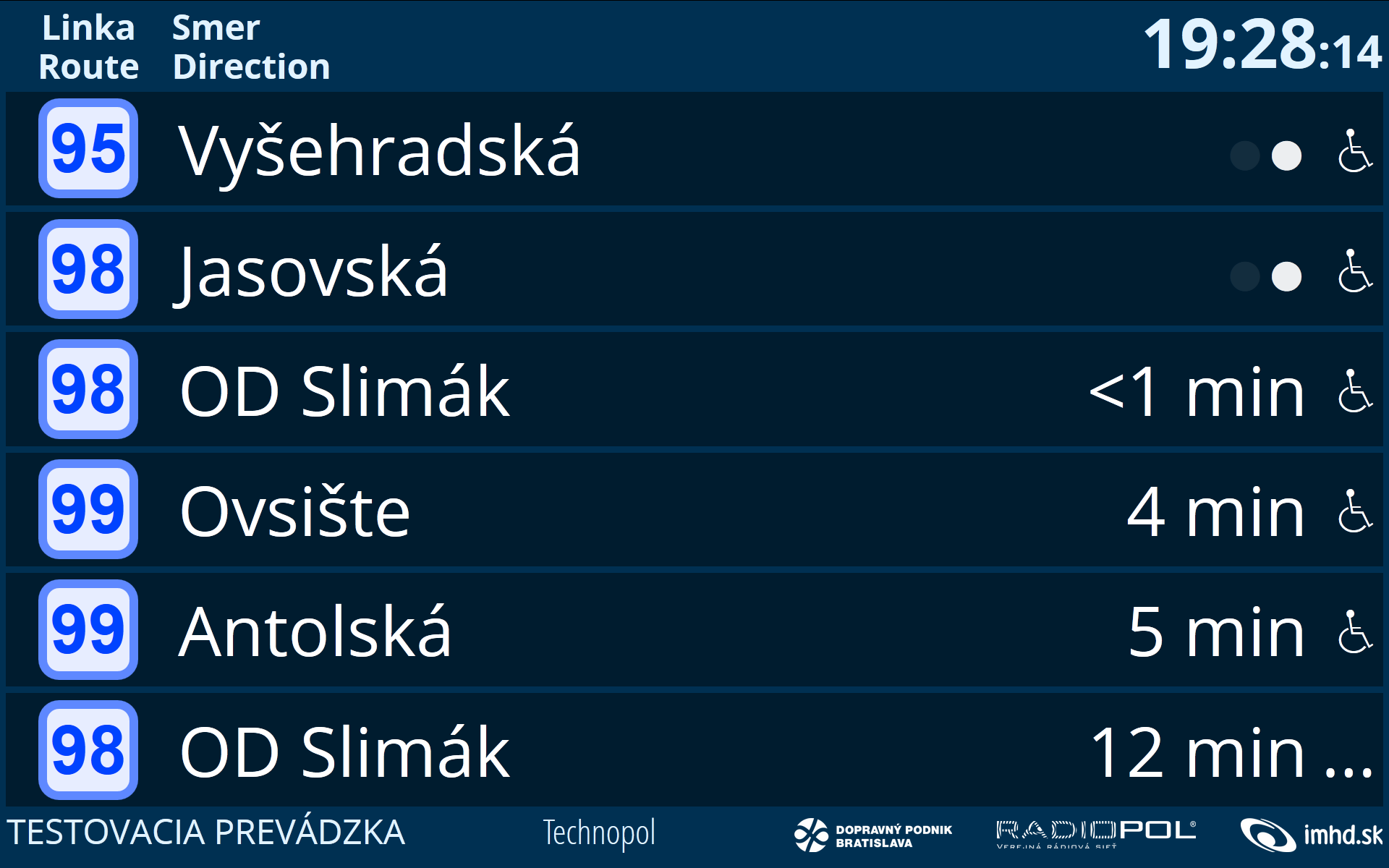Click the route 99 badge next to Ovsište
This screenshot has width=1389, height=868.
click(88, 509)
